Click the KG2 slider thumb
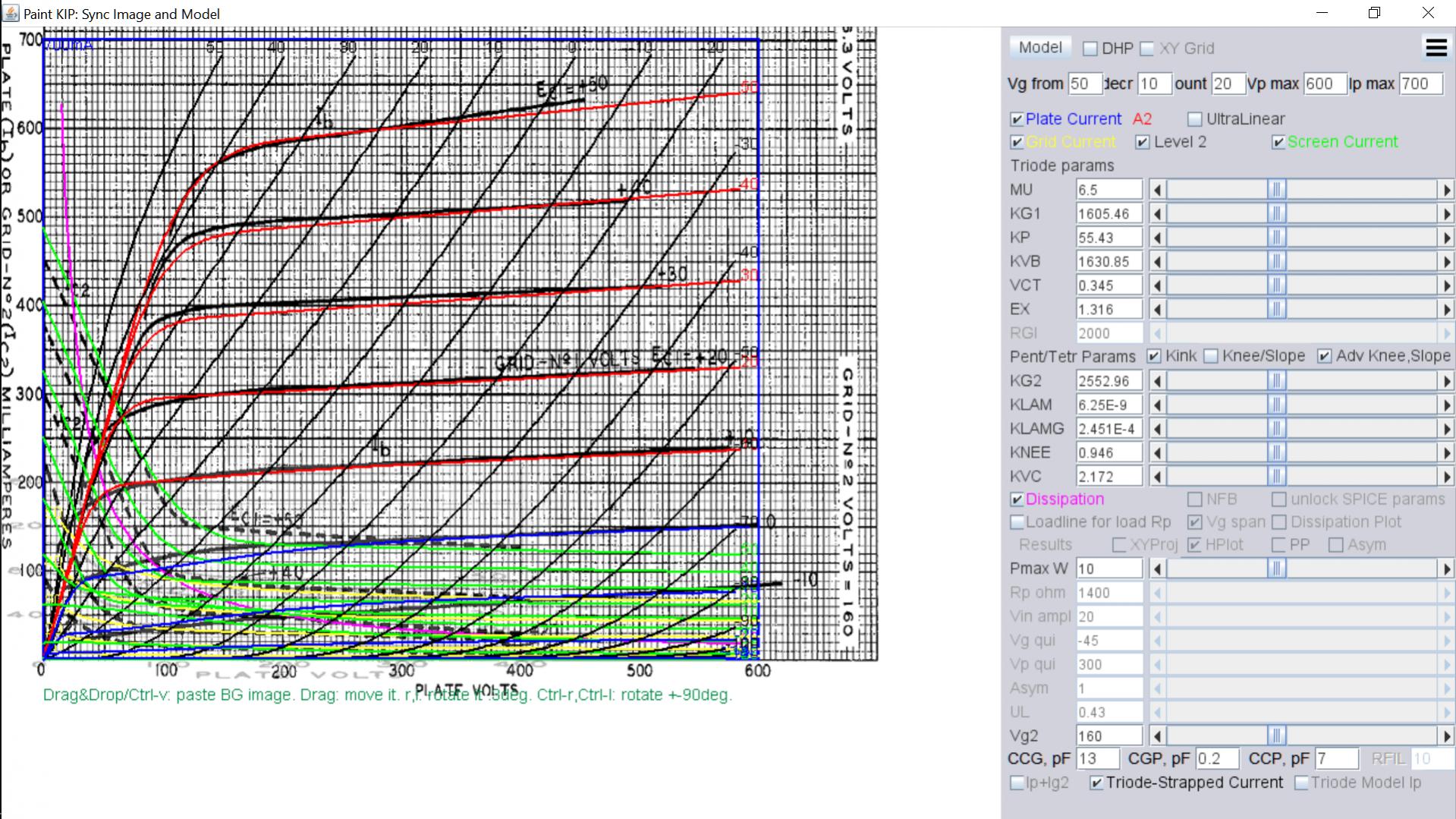Screen dimensions: 1456x819 (x=1276, y=381)
